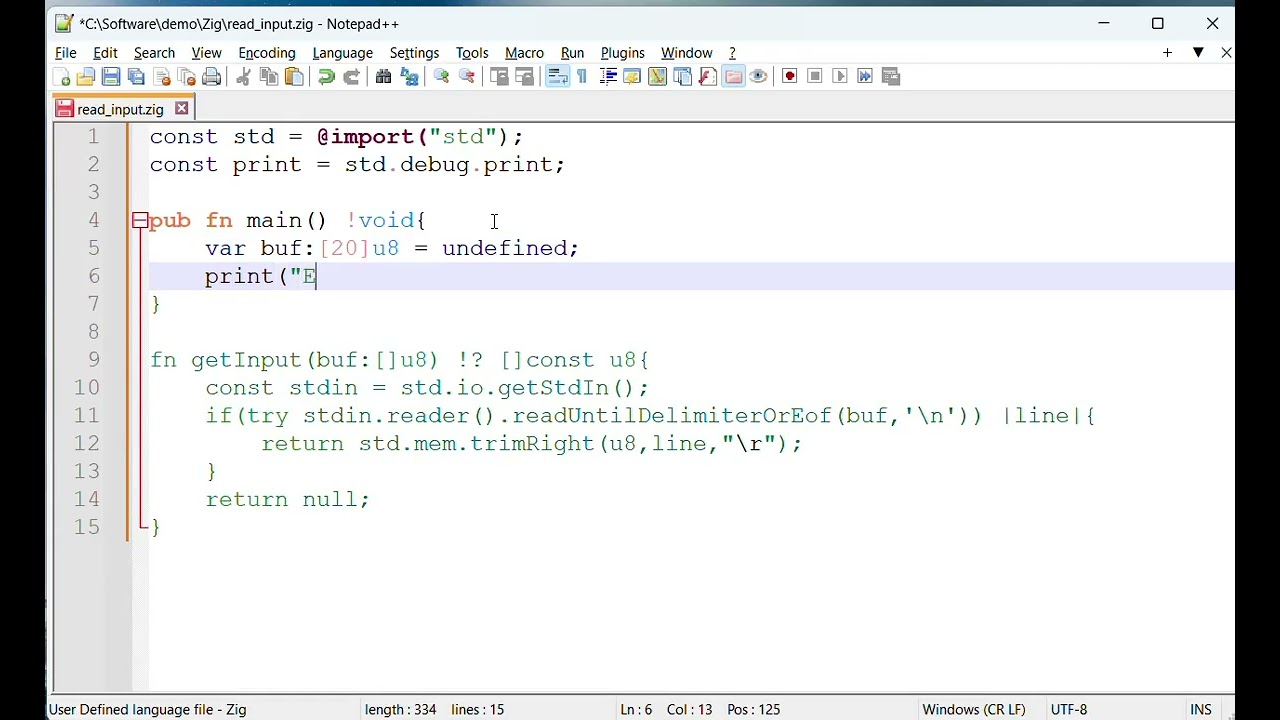Click the Save All toolbar icon

tap(136, 77)
